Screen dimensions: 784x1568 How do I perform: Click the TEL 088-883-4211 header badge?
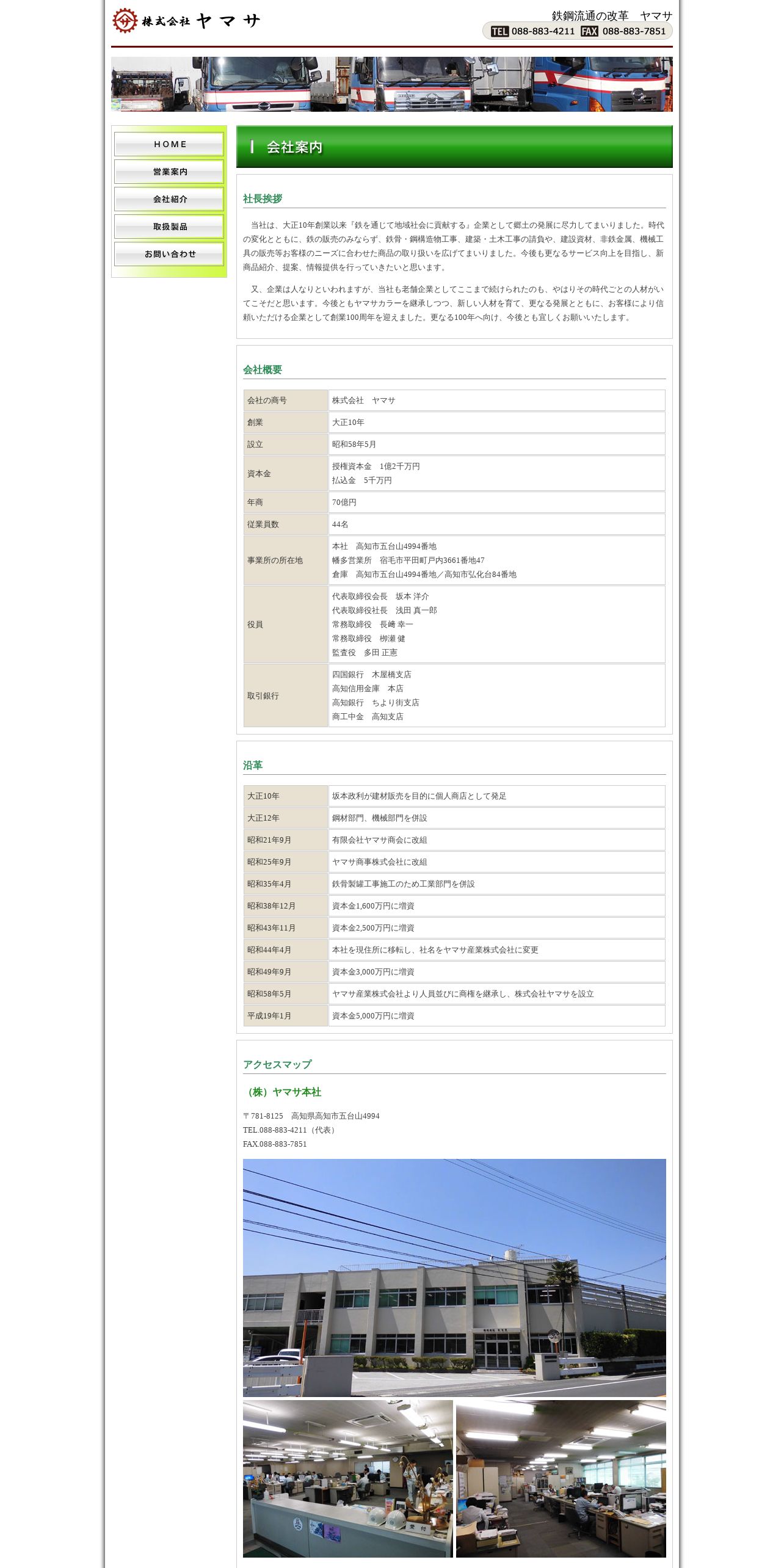pyautogui.click(x=532, y=31)
